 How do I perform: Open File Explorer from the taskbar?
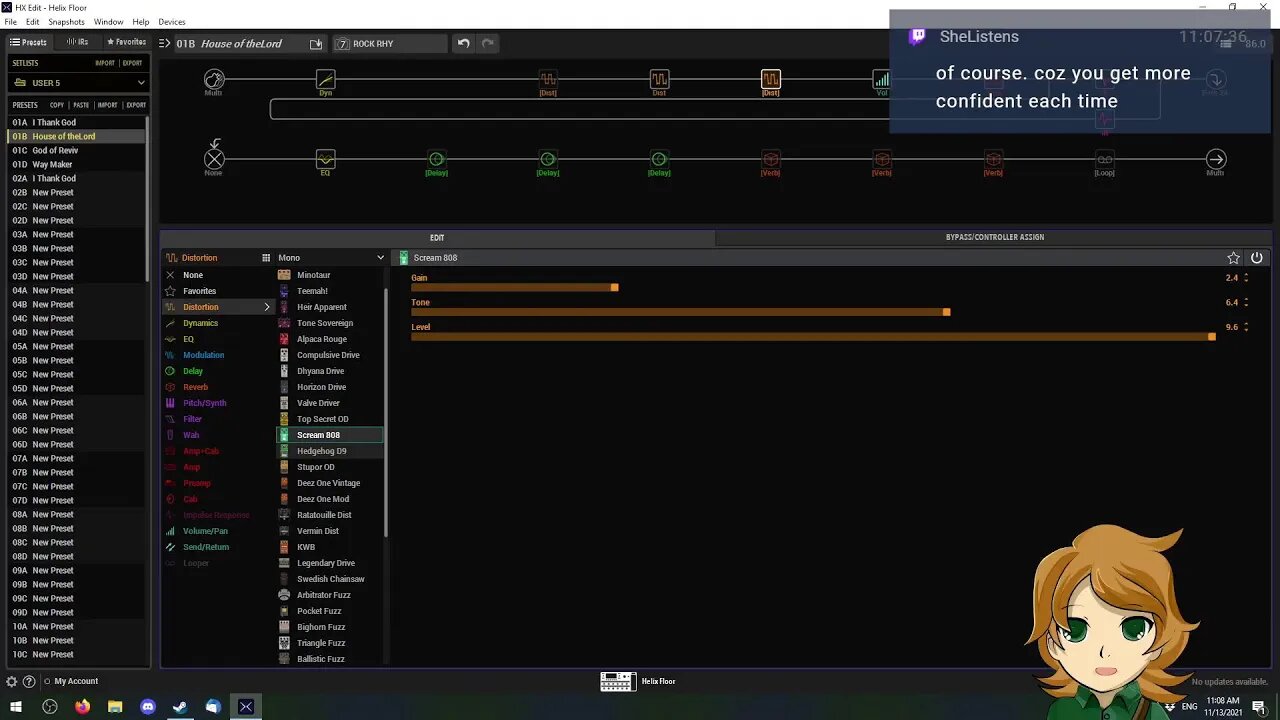click(115, 707)
